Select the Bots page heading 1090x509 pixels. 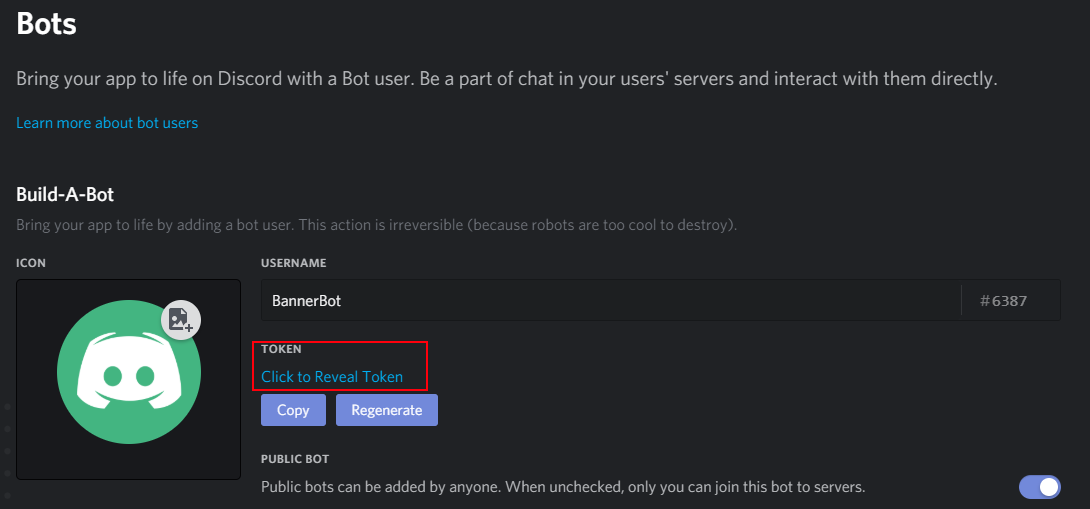(47, 24)
